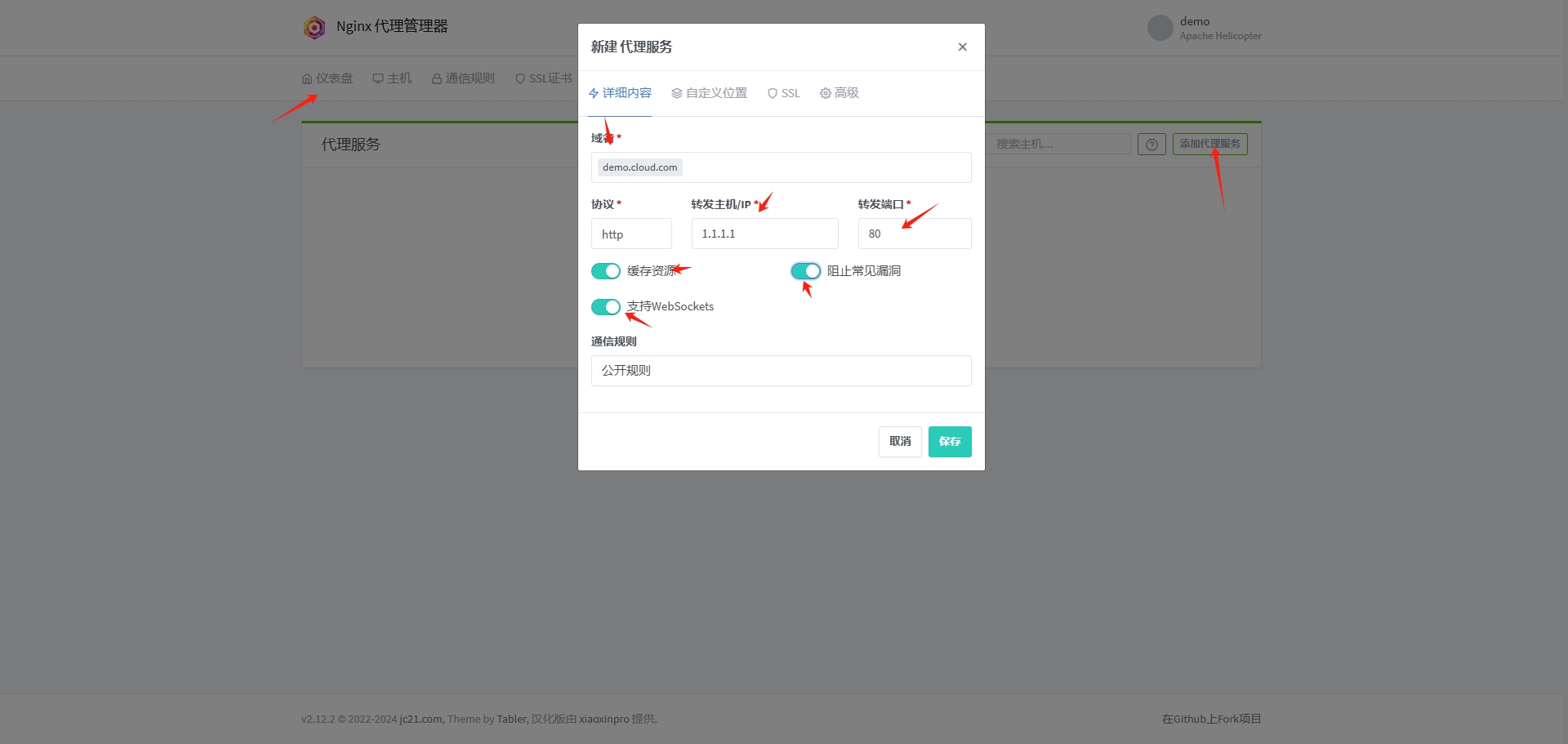
Task: Toggle the 支持WebSockets switch
Action: coord(606,307)
